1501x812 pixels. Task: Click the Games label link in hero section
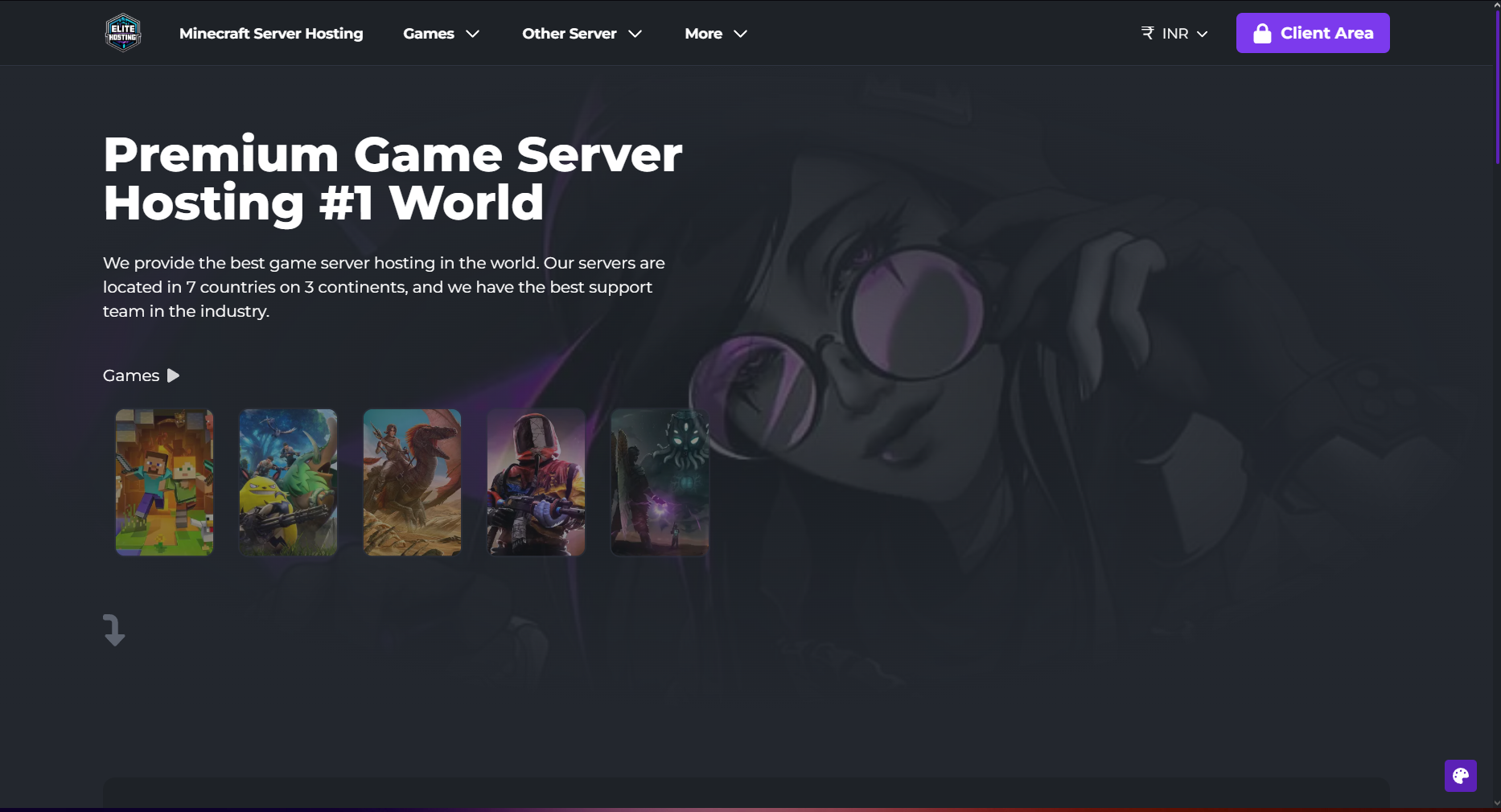131,375
